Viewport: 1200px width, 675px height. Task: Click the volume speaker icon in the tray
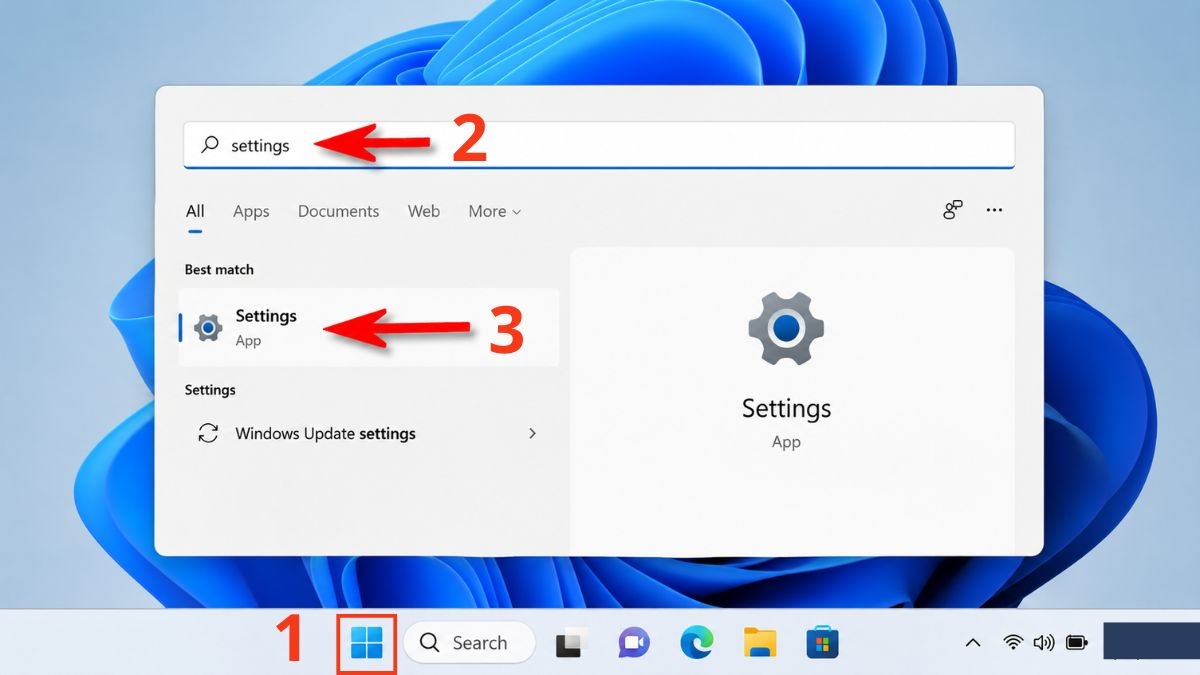pos(1044,642)
